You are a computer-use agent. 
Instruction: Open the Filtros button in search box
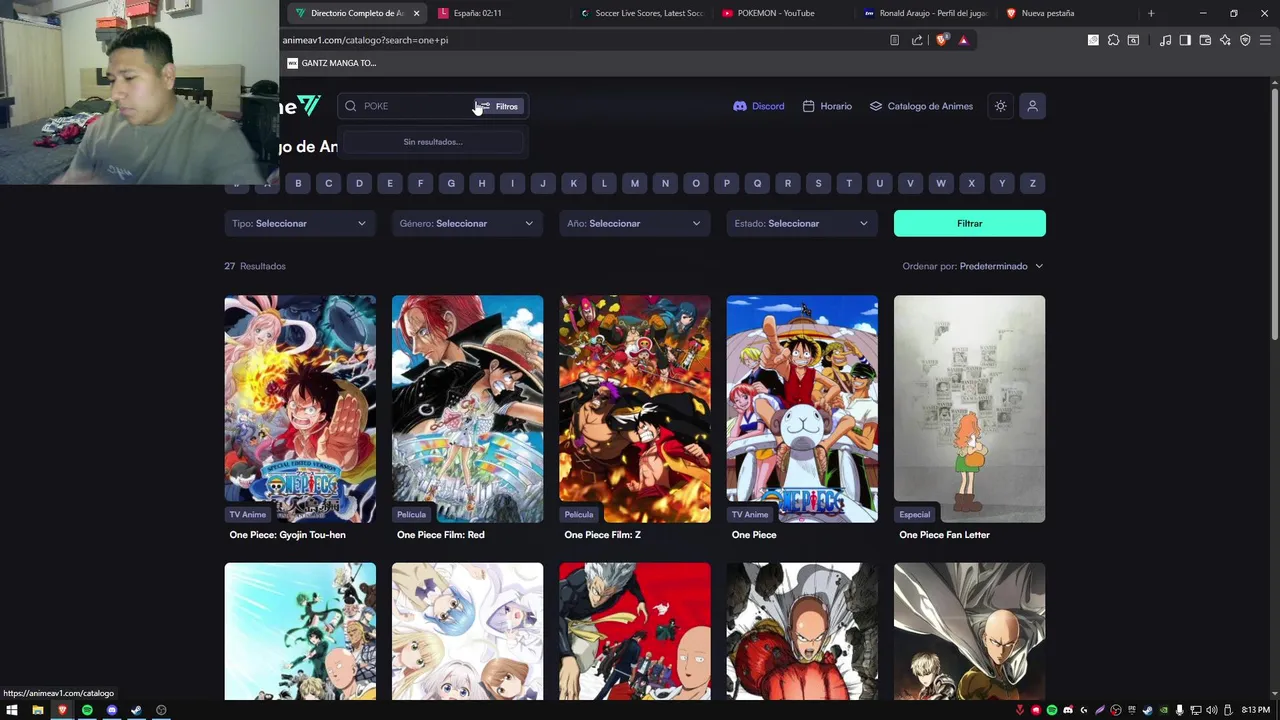coord(498,106)
